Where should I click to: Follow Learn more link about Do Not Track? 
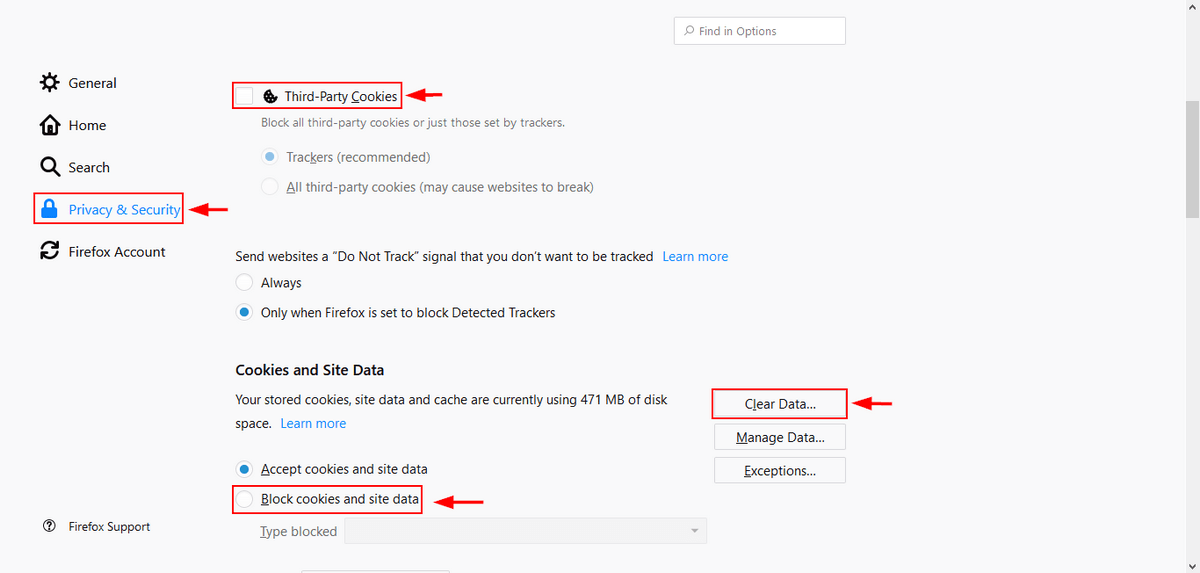695,257
